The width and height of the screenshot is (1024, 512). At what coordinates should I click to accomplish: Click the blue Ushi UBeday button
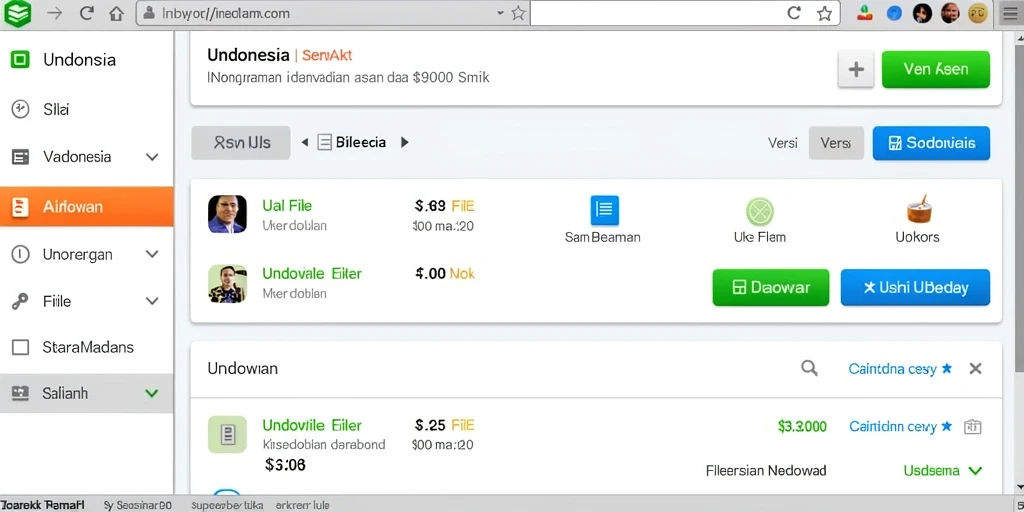click(x=915, y=287)
